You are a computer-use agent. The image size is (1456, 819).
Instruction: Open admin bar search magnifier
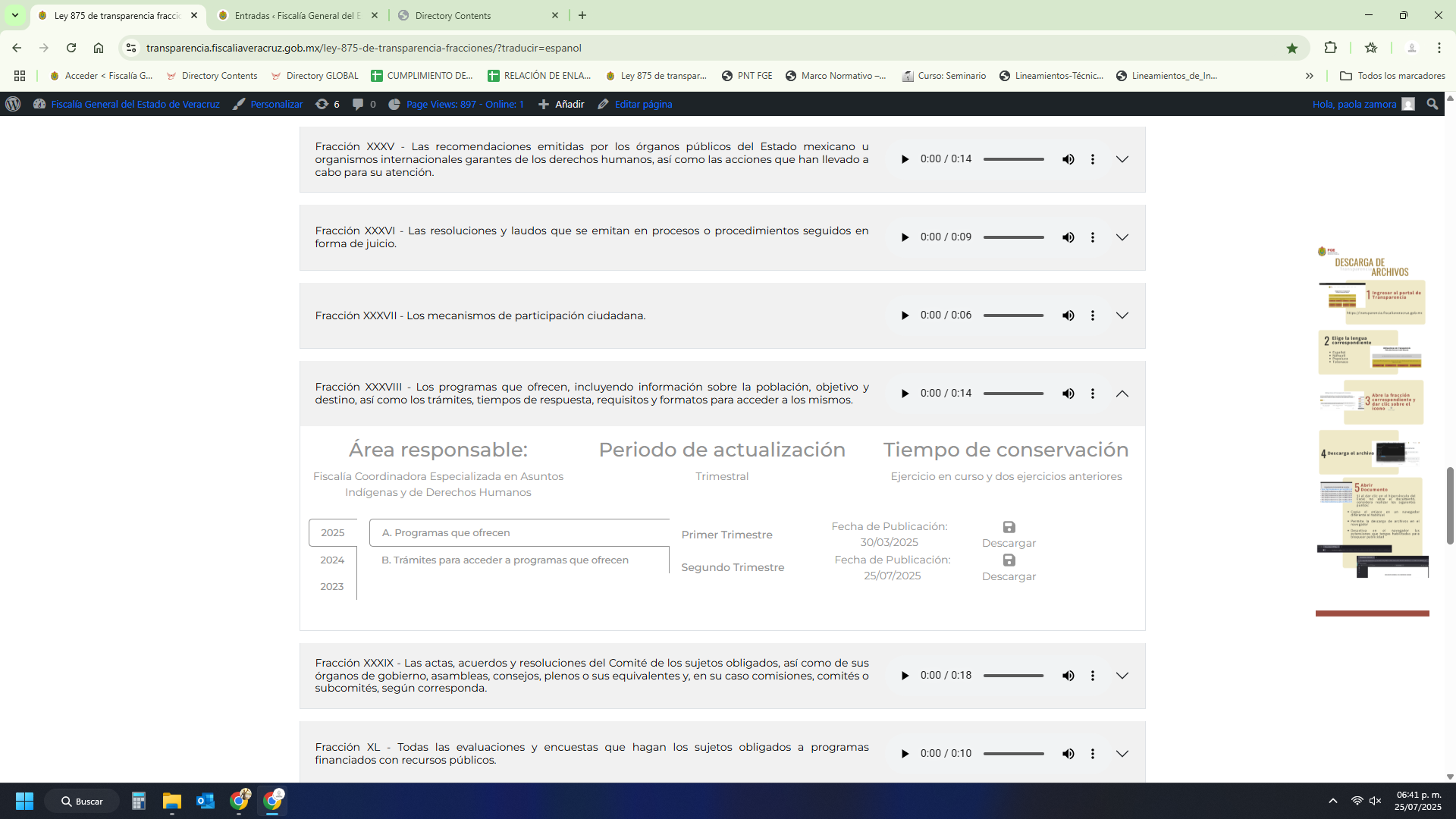1432,104
